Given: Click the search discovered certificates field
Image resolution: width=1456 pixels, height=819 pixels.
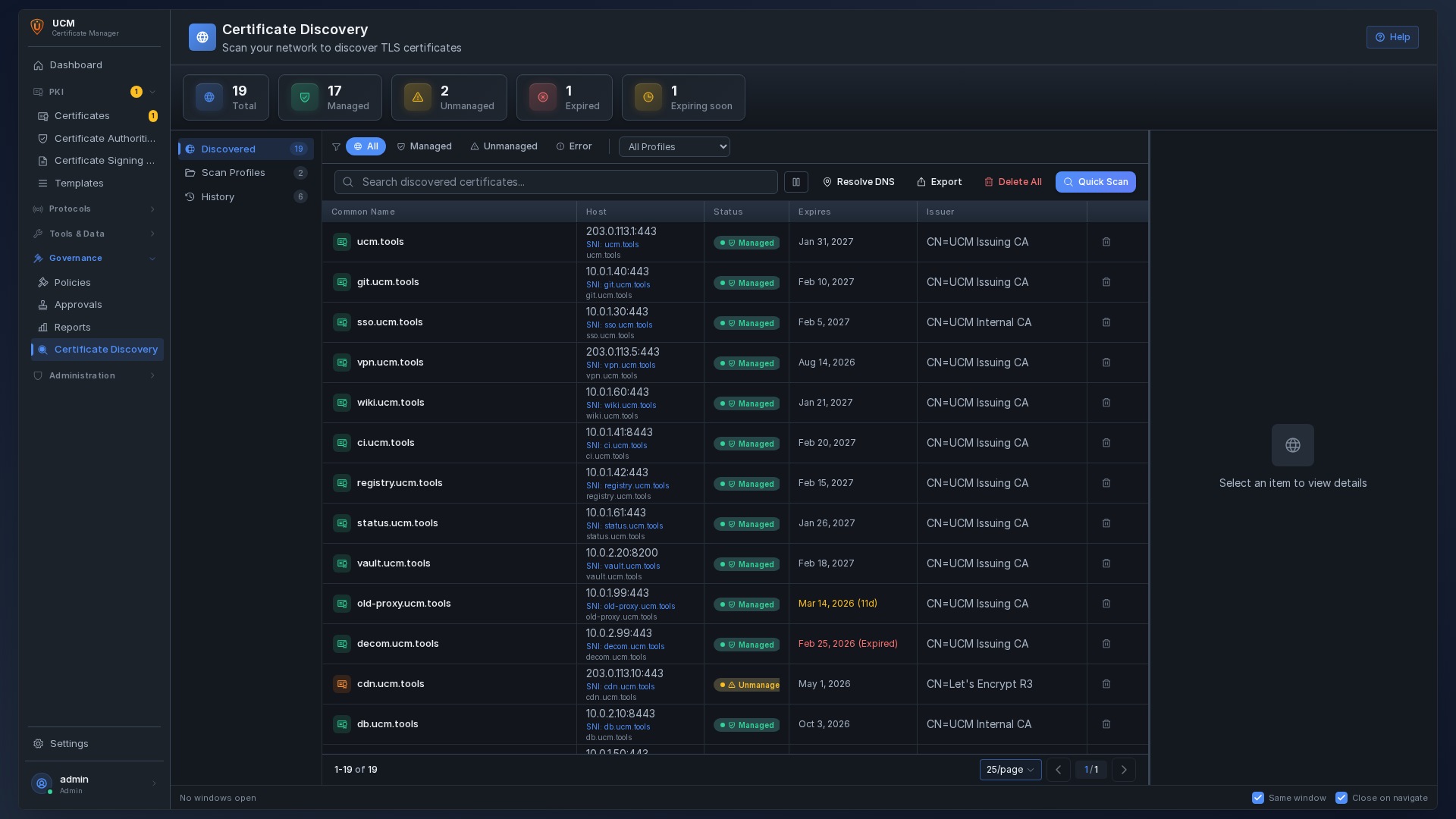Looking at the screenshot, I should 556,182.
